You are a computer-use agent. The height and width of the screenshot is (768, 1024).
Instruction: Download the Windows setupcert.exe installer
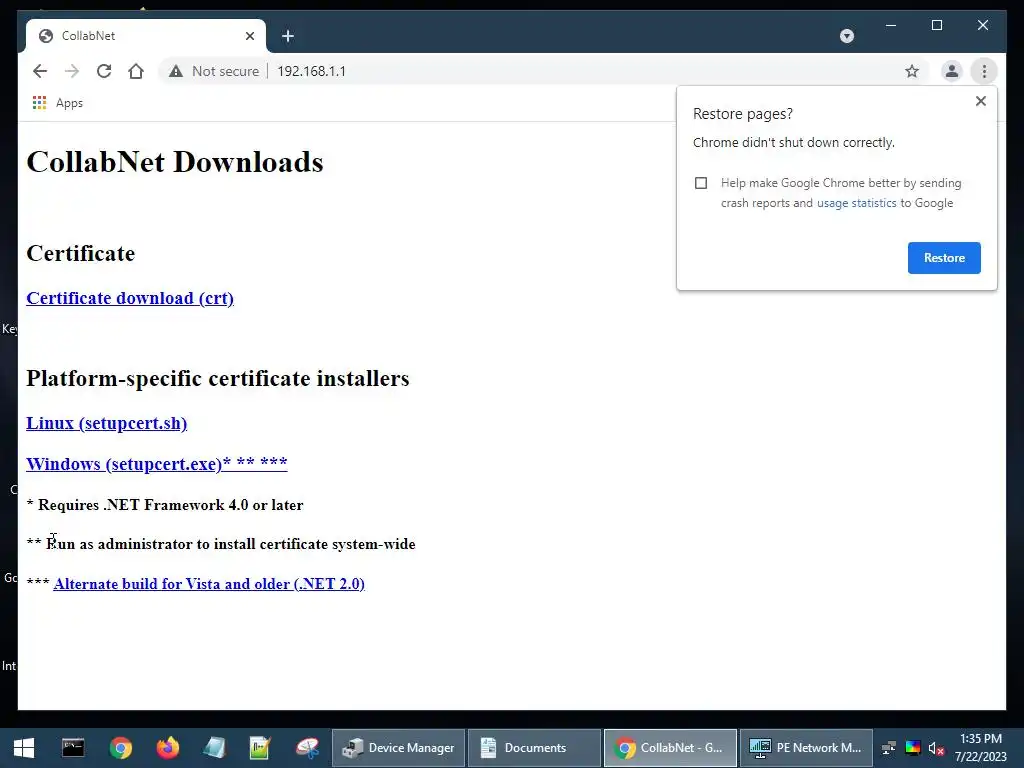click(x=157, y=464)
